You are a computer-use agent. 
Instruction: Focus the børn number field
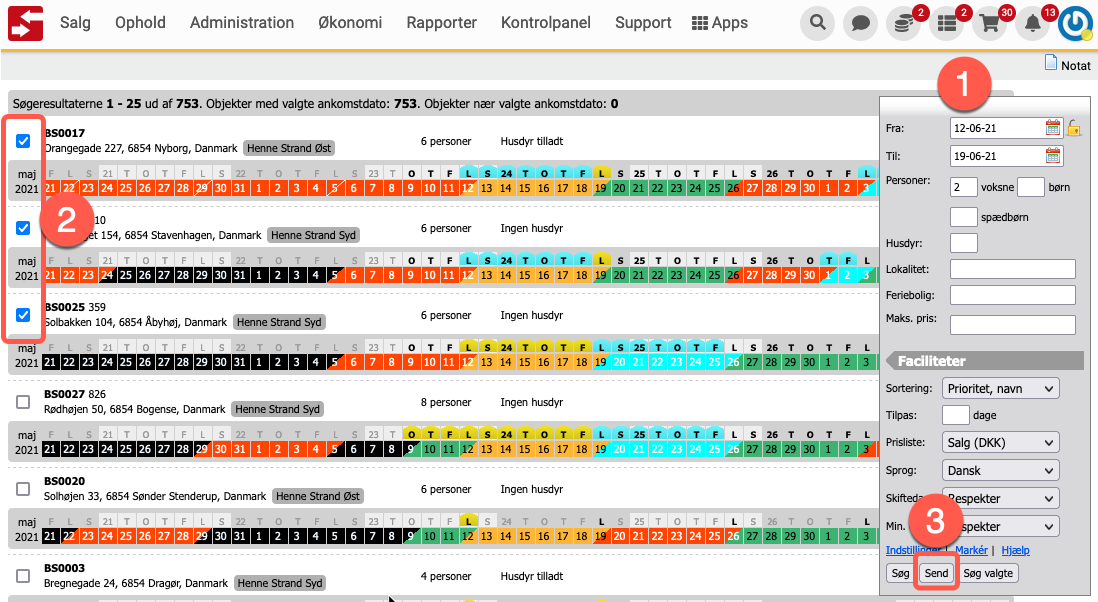1030,187
